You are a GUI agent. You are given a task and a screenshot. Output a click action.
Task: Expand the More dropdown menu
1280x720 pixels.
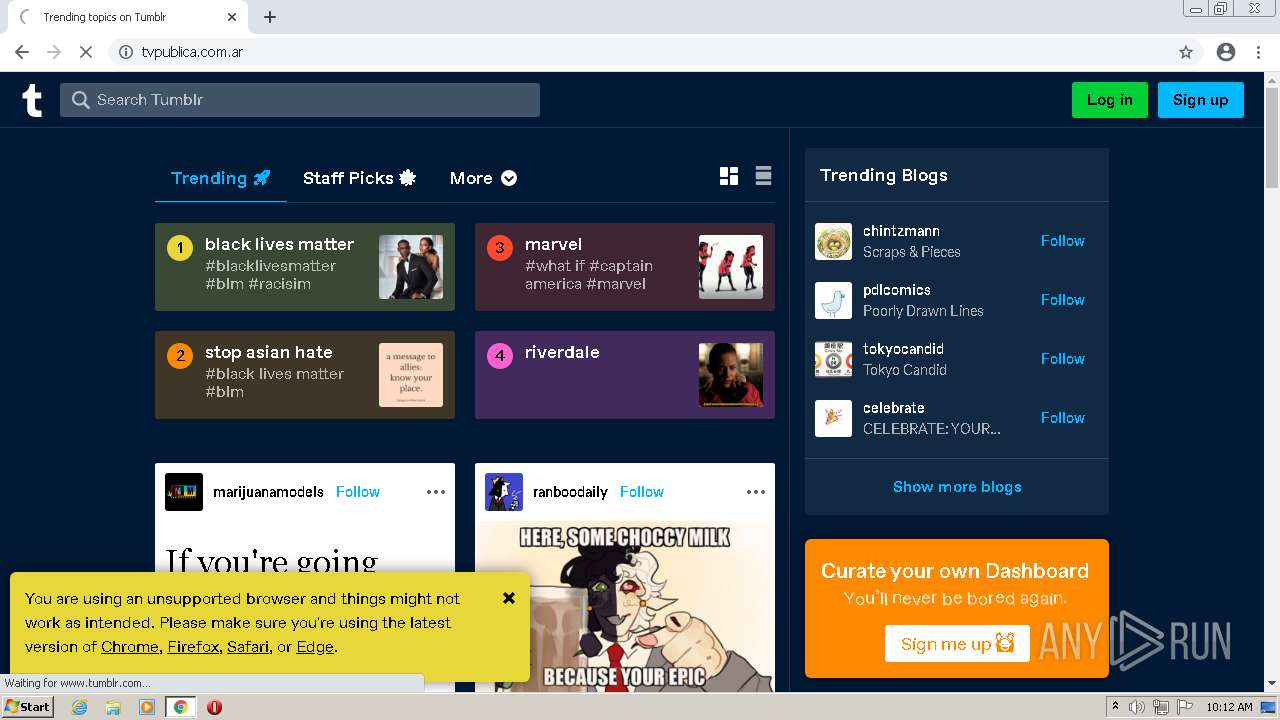click(483, 178)
